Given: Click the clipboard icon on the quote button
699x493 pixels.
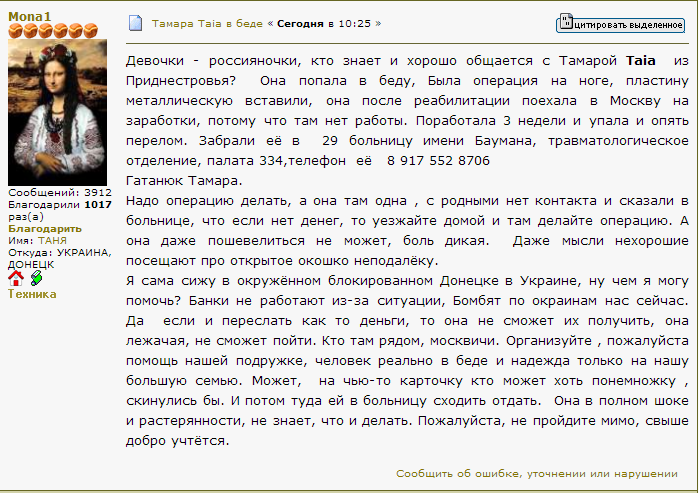Looking at the screenshot, I should (x=566, y=22).
